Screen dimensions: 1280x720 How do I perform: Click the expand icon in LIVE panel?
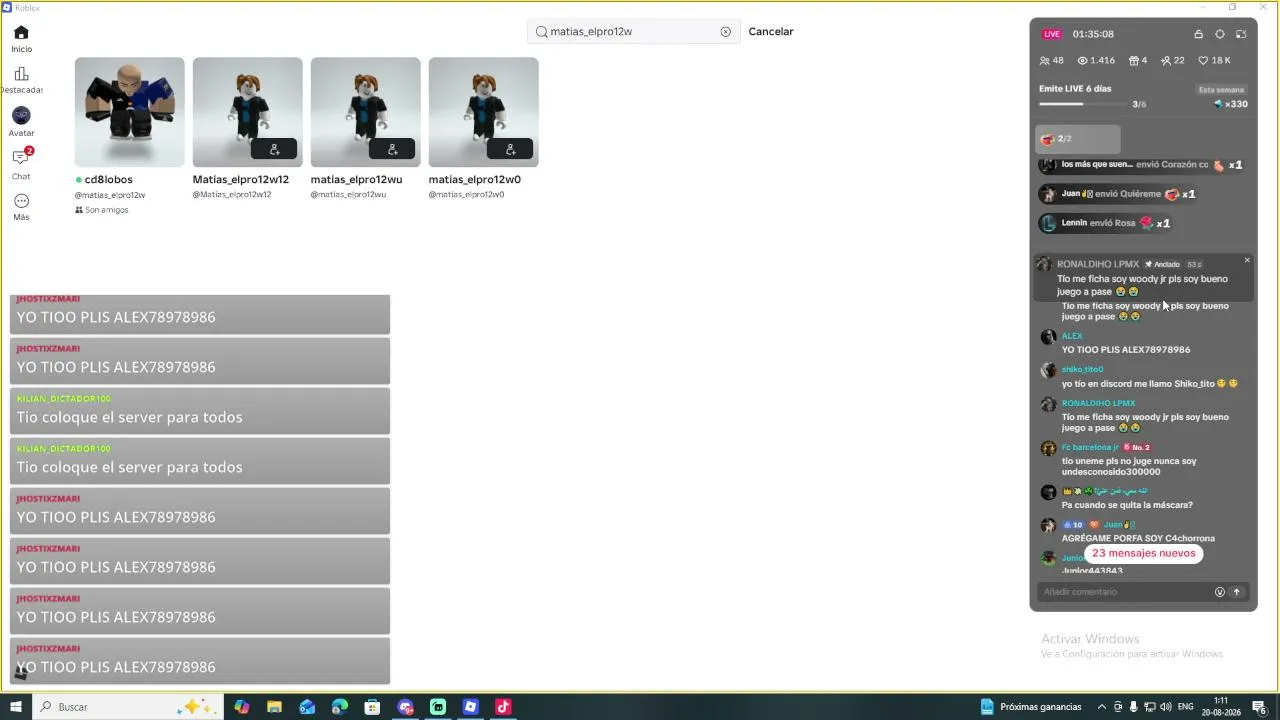click(1241, 34)
